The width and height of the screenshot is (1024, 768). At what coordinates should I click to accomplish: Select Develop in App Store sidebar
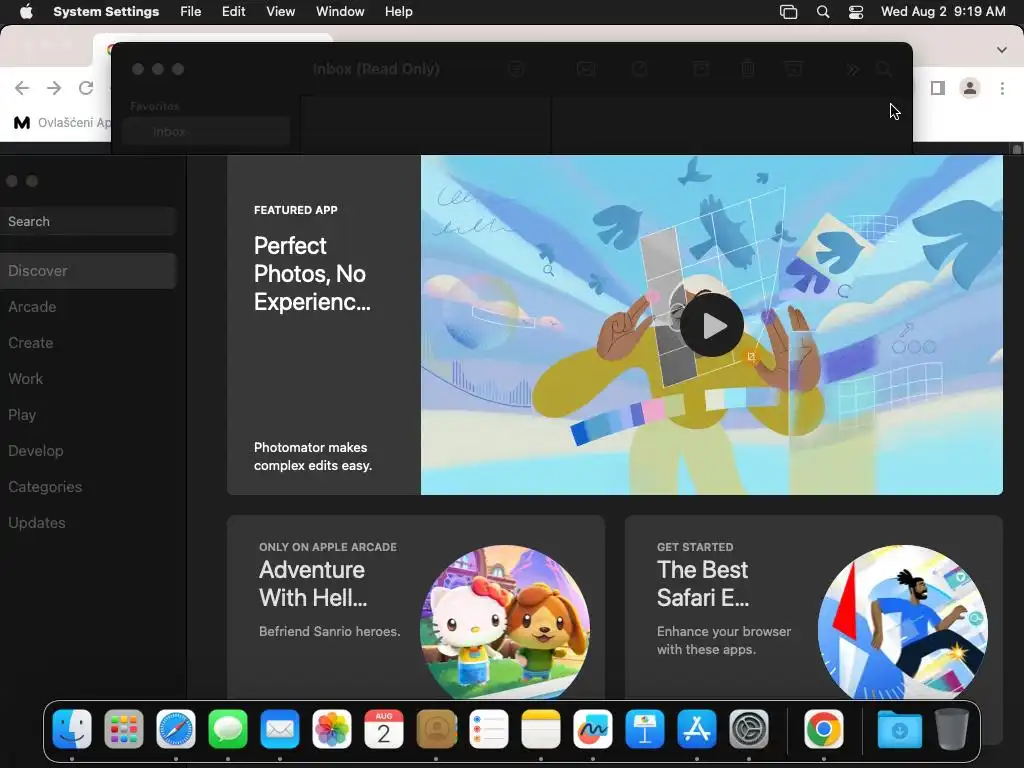pyautogui.click(x=88, y=451)
